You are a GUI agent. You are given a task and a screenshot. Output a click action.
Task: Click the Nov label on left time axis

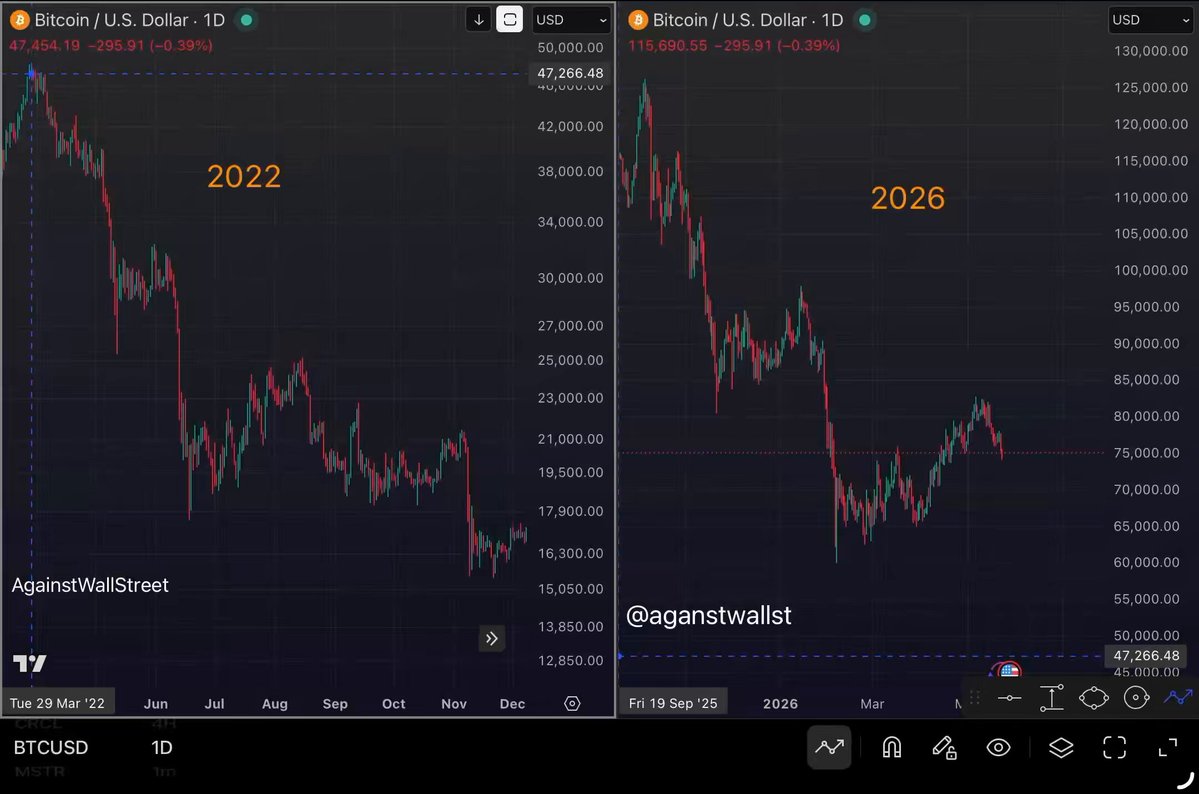[453, 704]
